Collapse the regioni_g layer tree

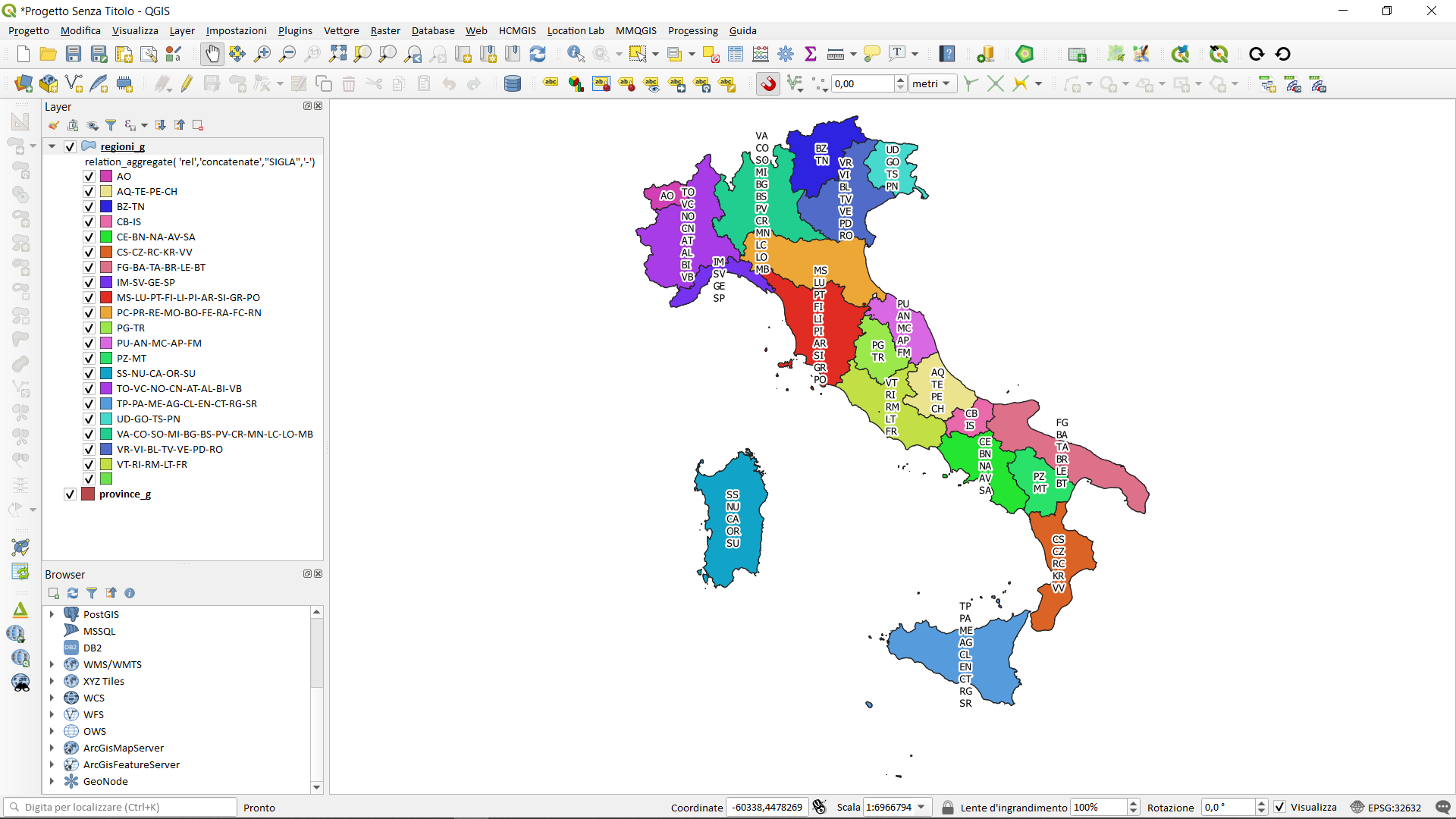pos(52,146)
